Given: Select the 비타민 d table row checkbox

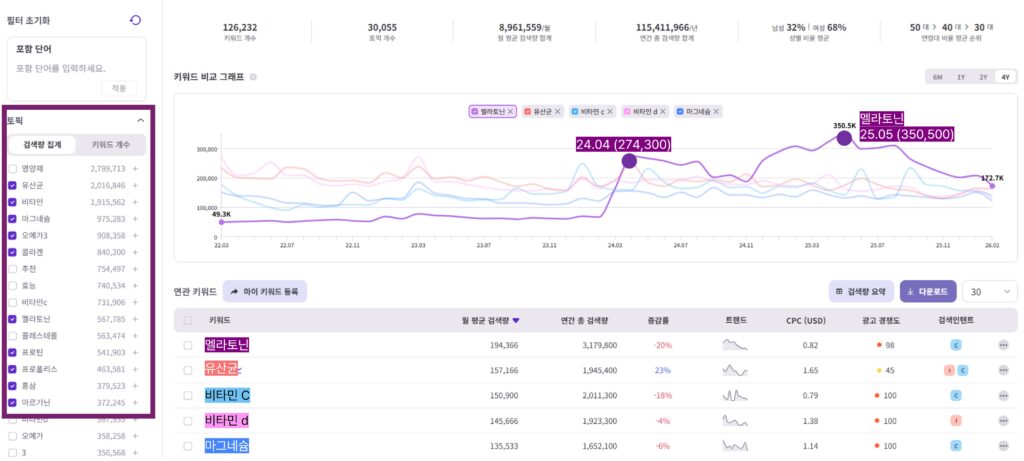Looking at the screenshot, I should click(x=187, y=420).
